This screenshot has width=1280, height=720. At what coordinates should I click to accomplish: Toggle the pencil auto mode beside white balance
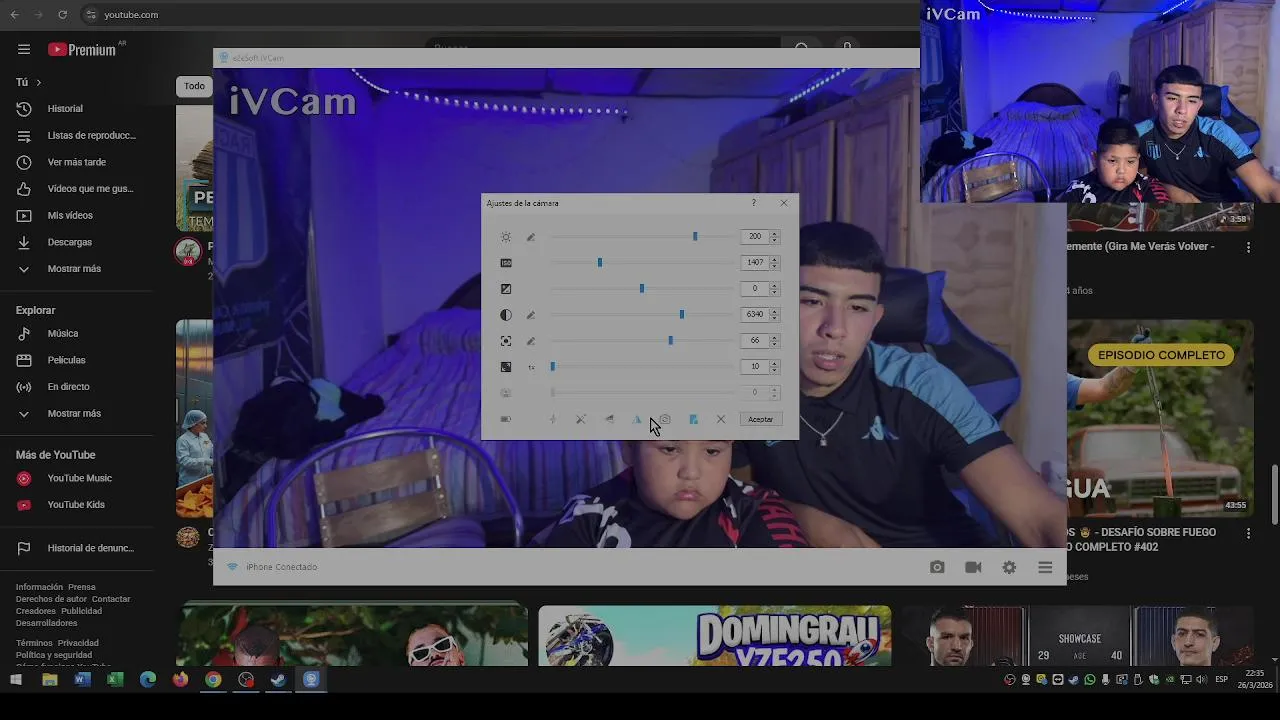531,315
